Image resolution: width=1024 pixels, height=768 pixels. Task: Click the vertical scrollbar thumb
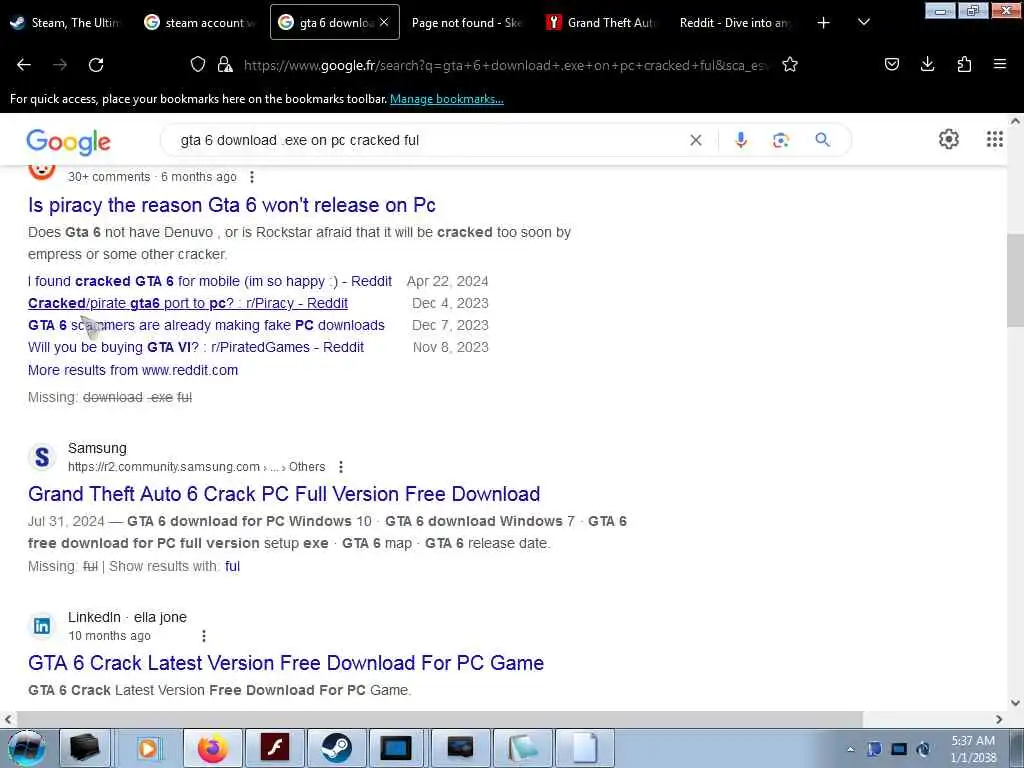1015,280
